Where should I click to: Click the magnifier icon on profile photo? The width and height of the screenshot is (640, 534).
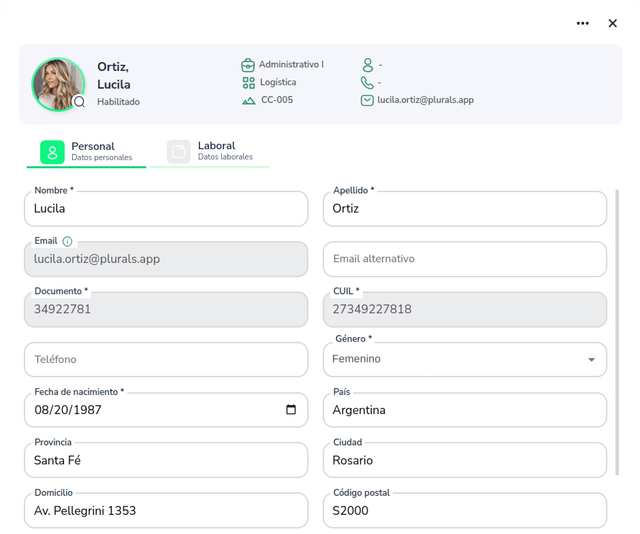tap(80, 102)
